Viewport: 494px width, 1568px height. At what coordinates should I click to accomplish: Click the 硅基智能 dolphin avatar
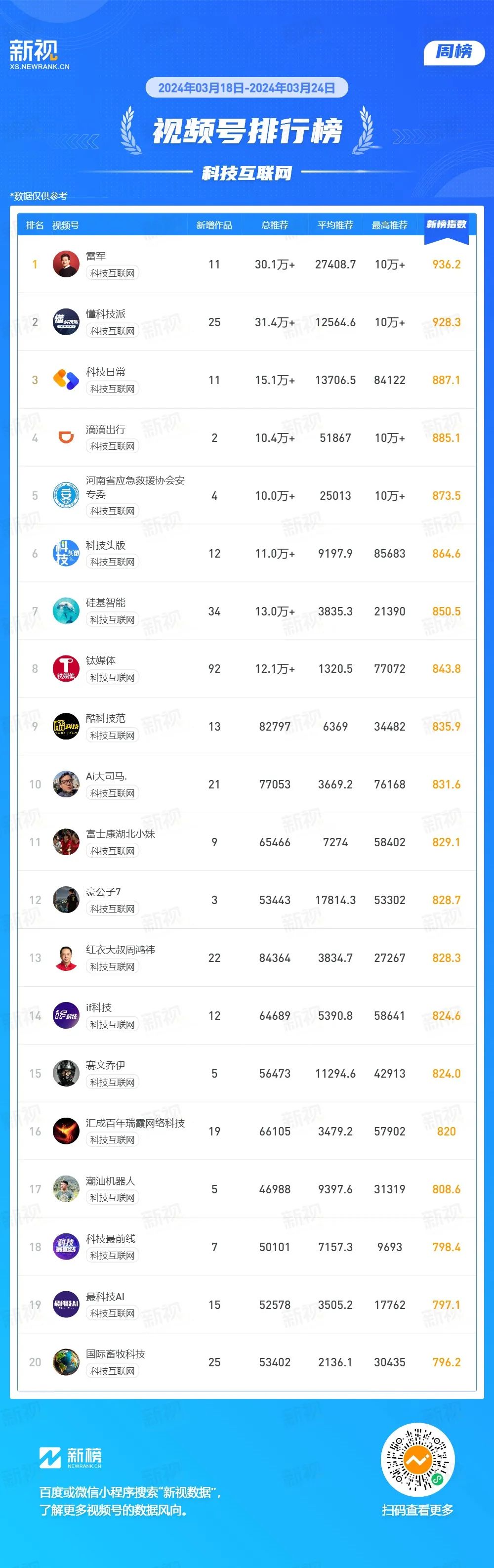point(66,611)
